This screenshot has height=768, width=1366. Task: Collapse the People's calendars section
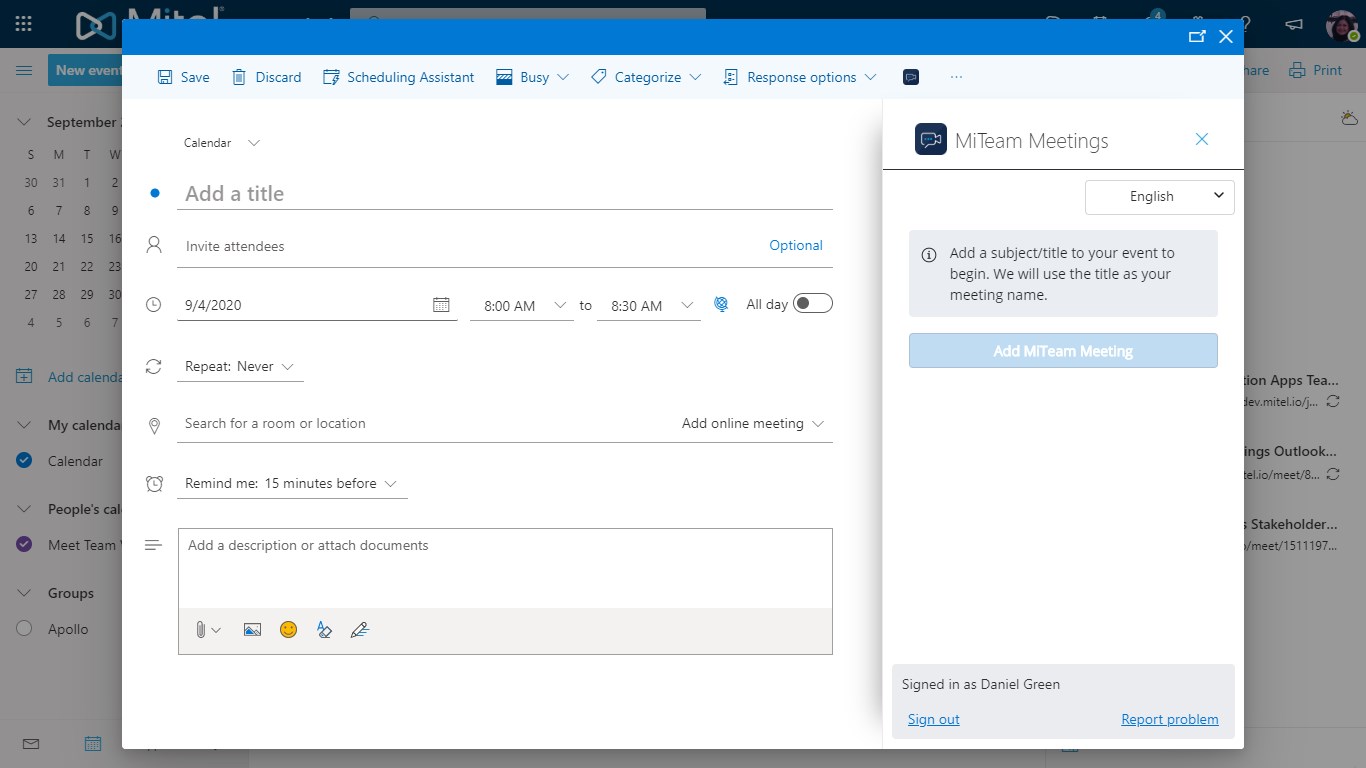24,509
